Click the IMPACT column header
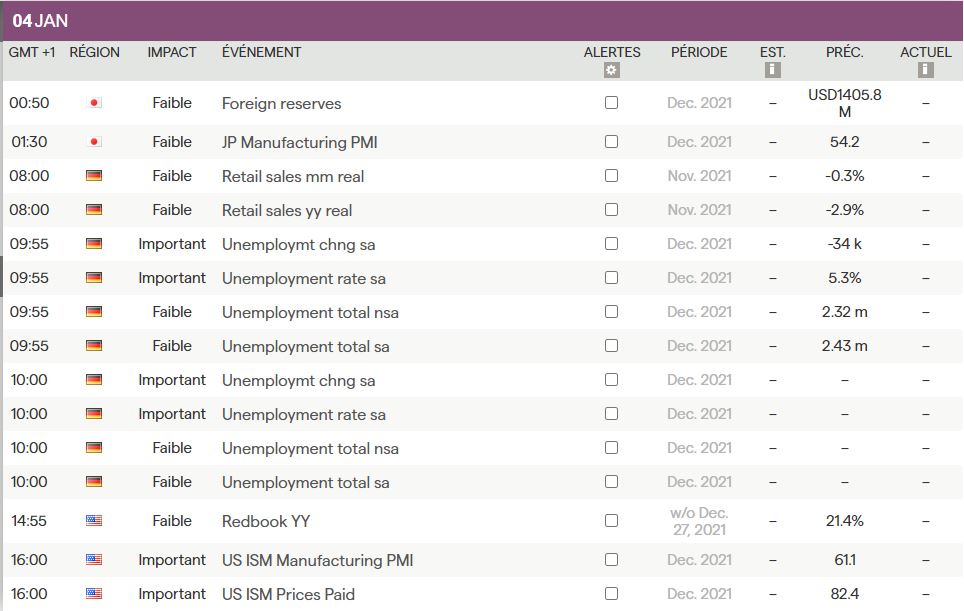 [172, 52]
